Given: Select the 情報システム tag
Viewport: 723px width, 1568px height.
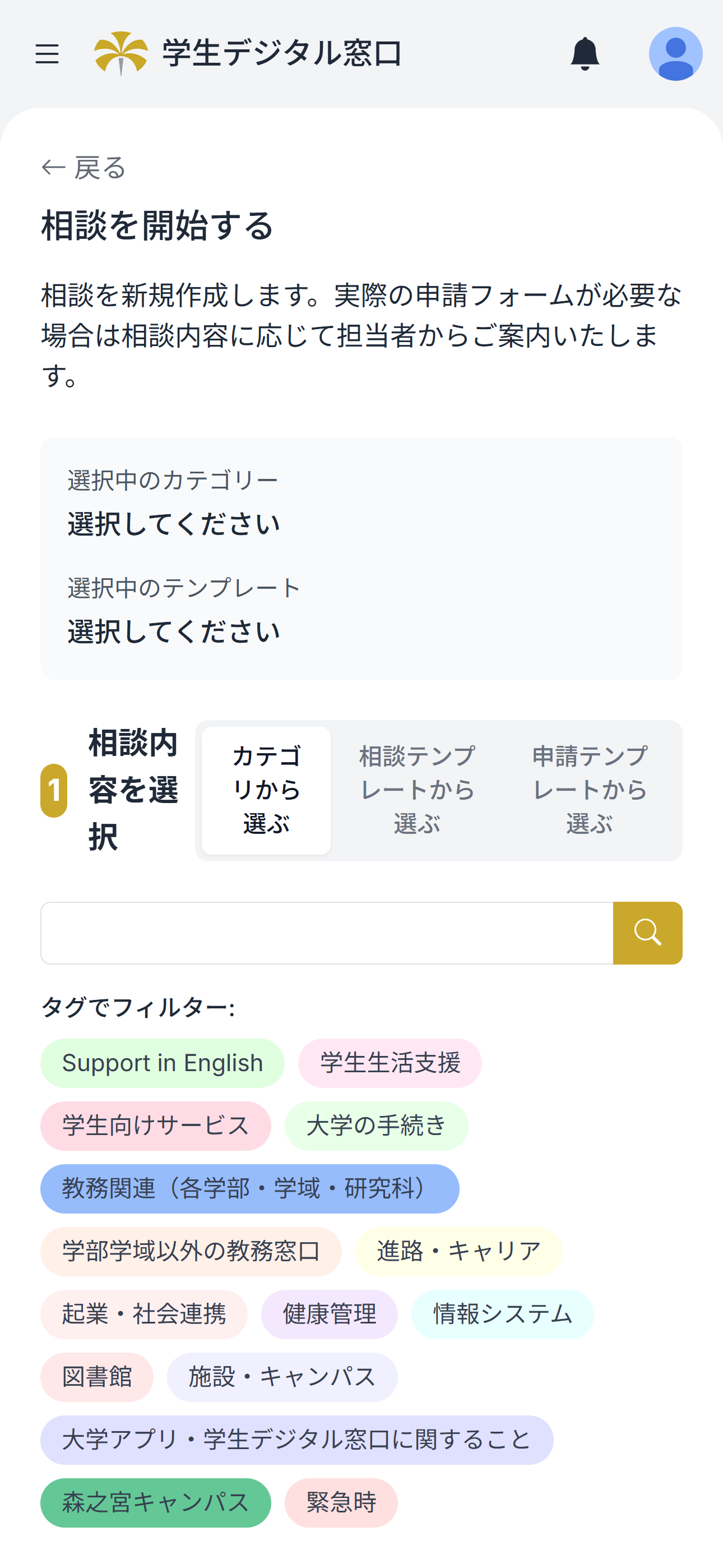Looking at the screenshot, I should tap(502, 1313).
